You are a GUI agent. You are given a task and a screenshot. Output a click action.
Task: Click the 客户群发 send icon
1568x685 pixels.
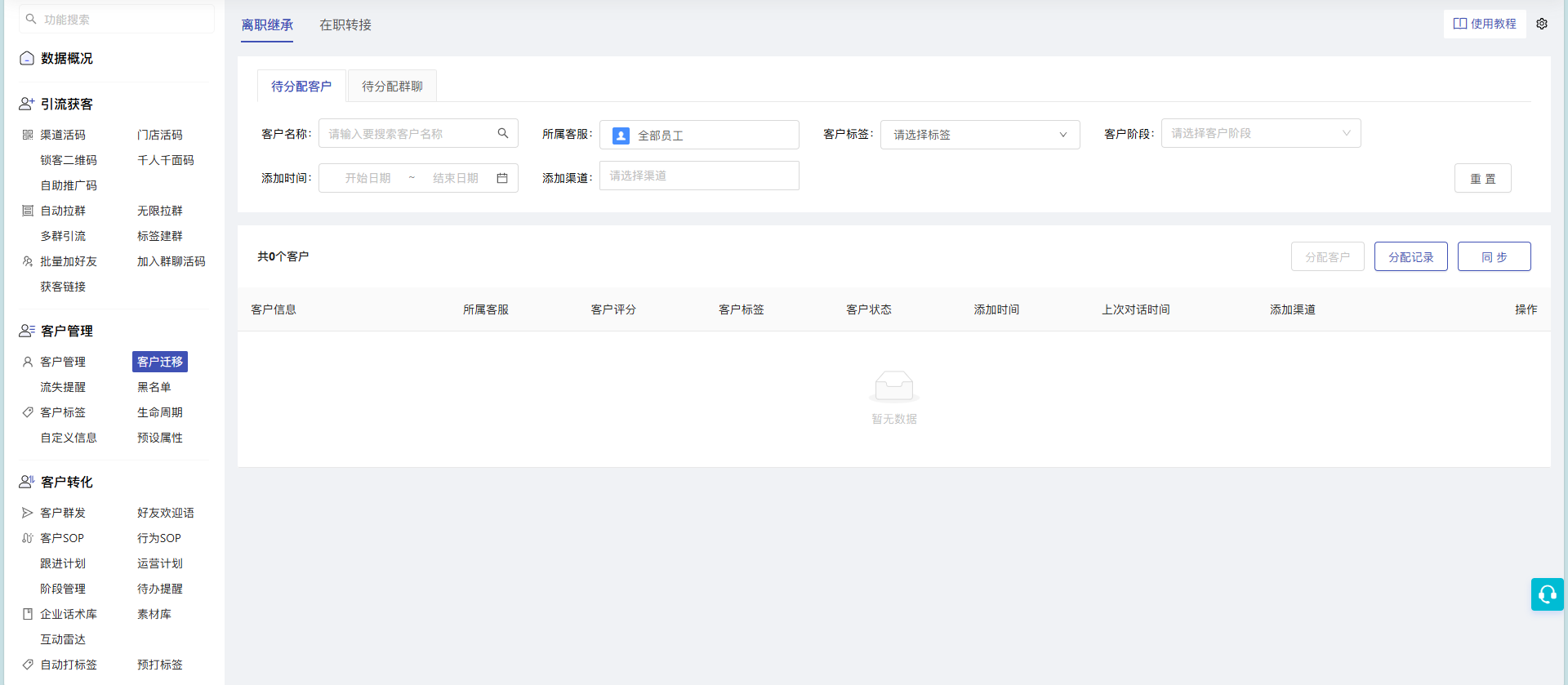point(28,513)
